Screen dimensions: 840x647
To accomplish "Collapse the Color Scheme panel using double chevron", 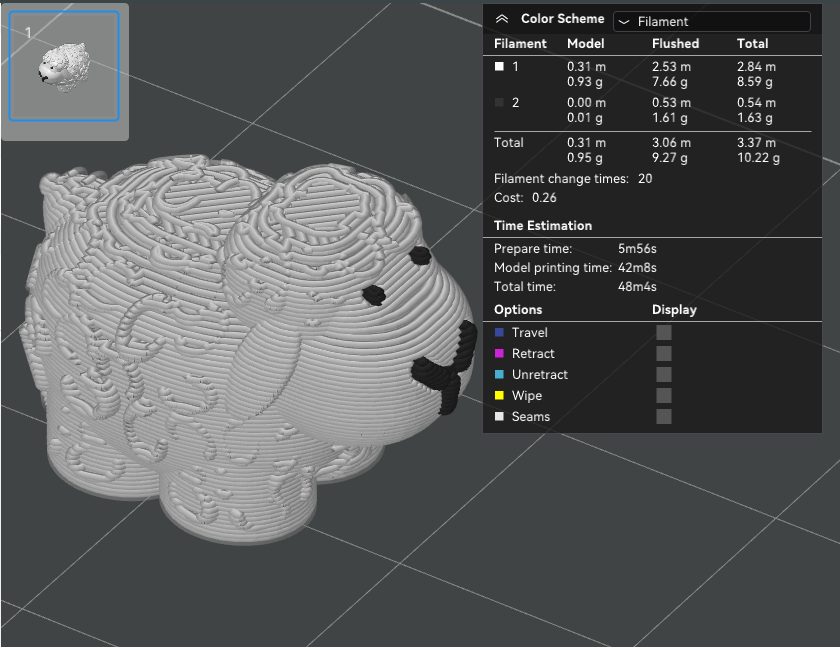I will 501,19.
